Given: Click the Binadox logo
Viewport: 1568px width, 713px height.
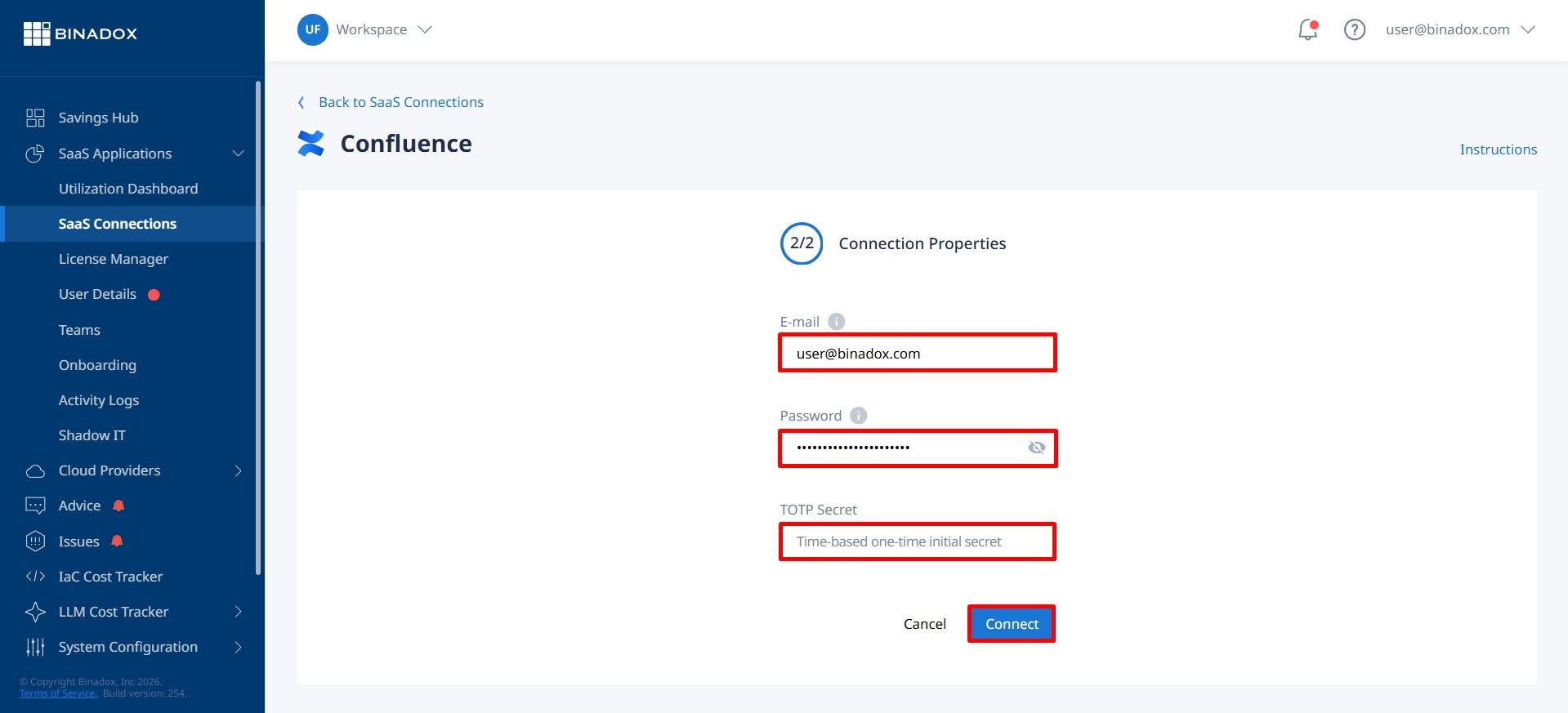Looking at the screenshot, I should (x=80, y=33).
